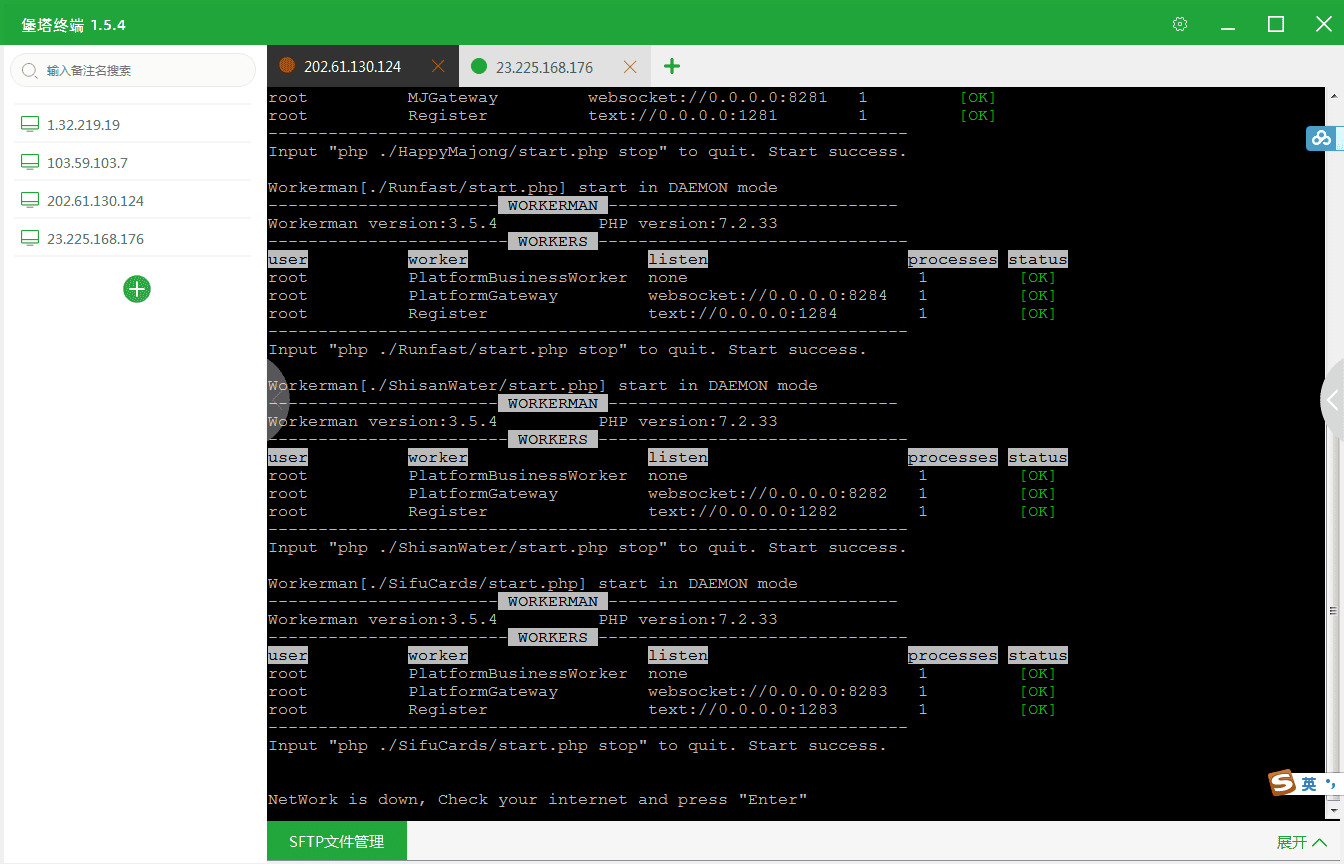The image size is (1344, 864).
Task: Connect to 23.225.168.176 from sidebar
Action: 95,239
